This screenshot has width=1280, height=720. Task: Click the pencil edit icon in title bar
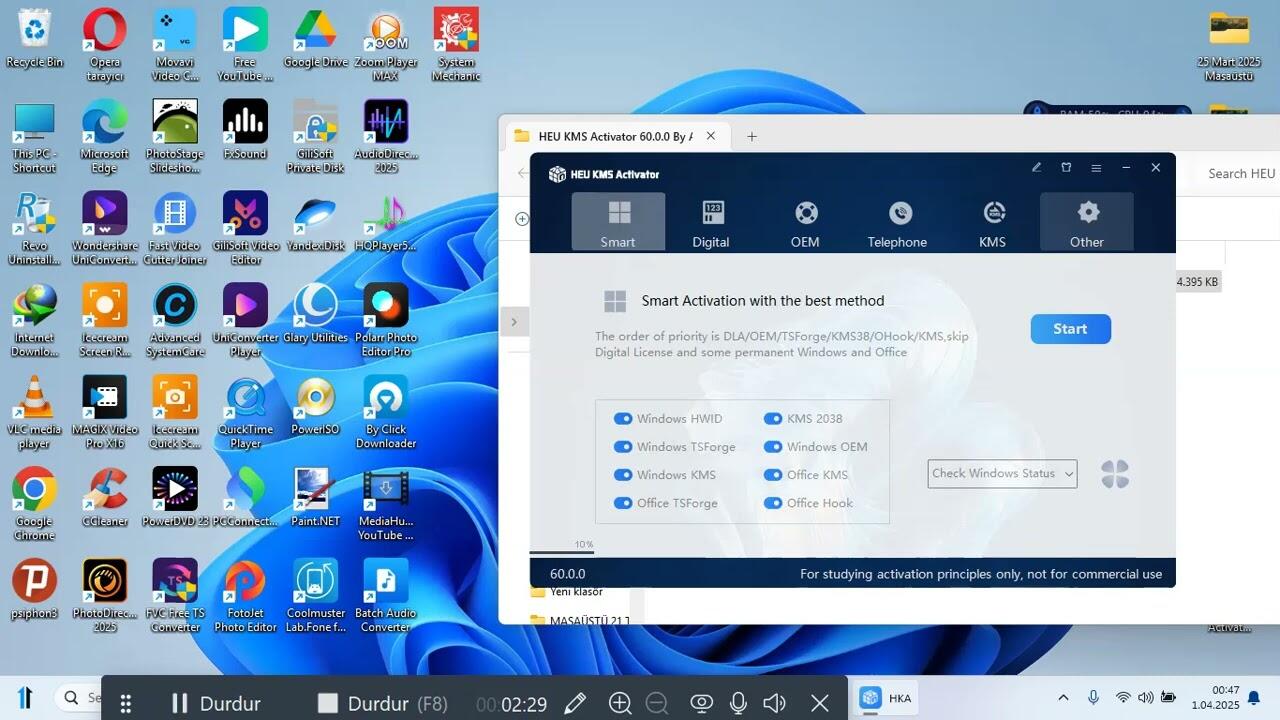[x=1037, y=168]
